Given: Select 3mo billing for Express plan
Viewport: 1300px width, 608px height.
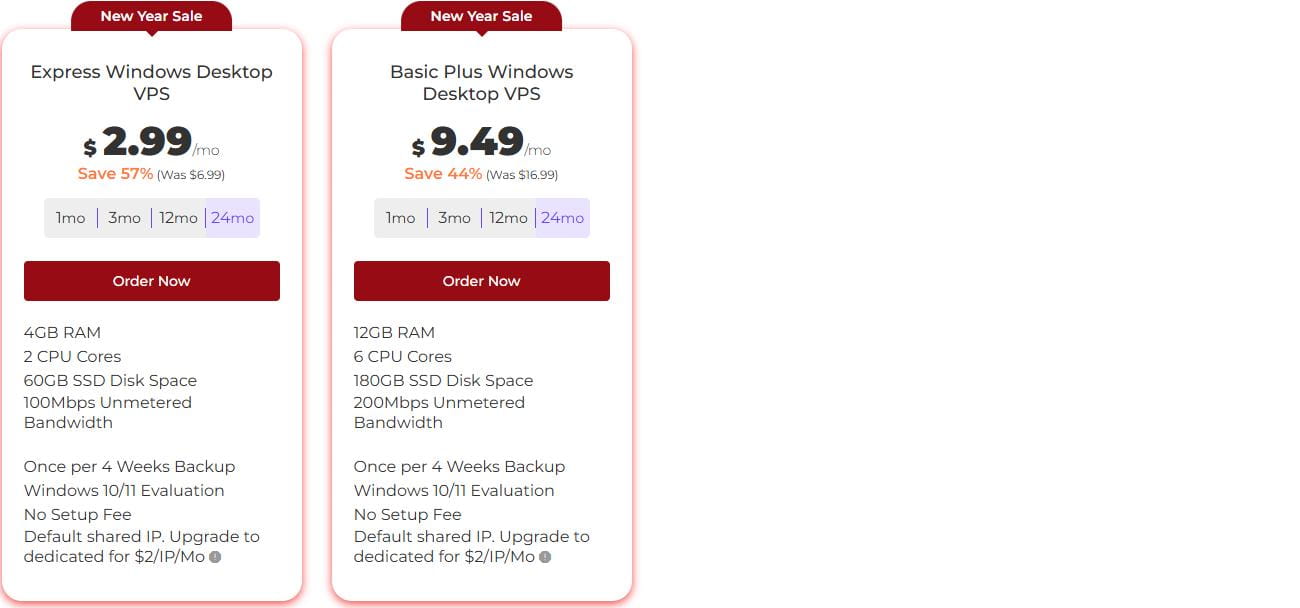Looking at the screenshot, I should pos(124,218).
